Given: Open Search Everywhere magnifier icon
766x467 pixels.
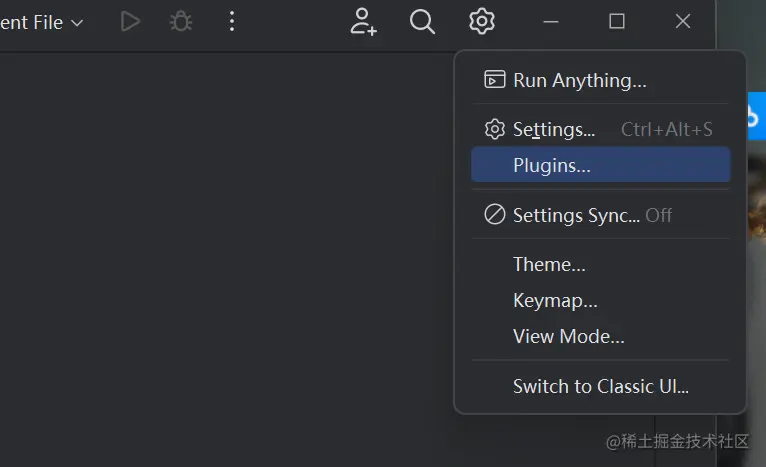Looking at the screenshot, I should click(x=423, y=21).
